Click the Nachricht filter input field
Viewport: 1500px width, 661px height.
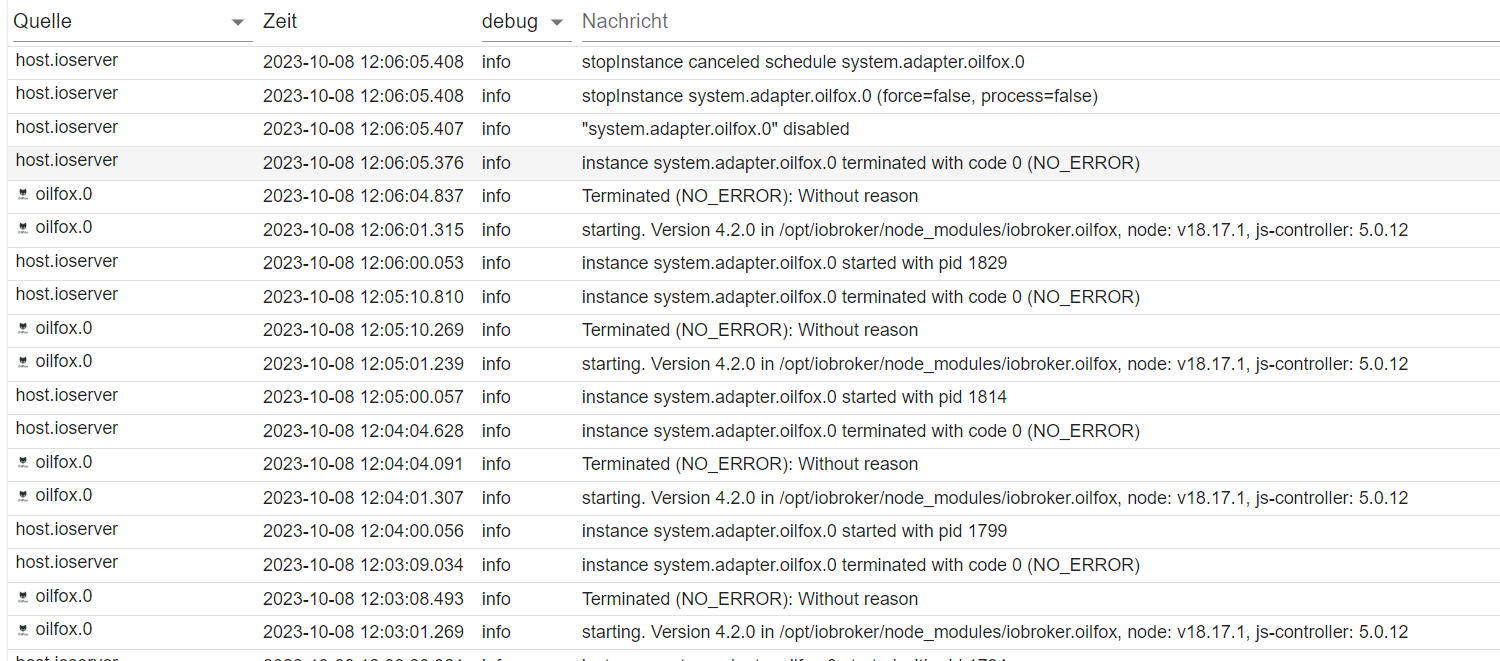coord(1040,22)
